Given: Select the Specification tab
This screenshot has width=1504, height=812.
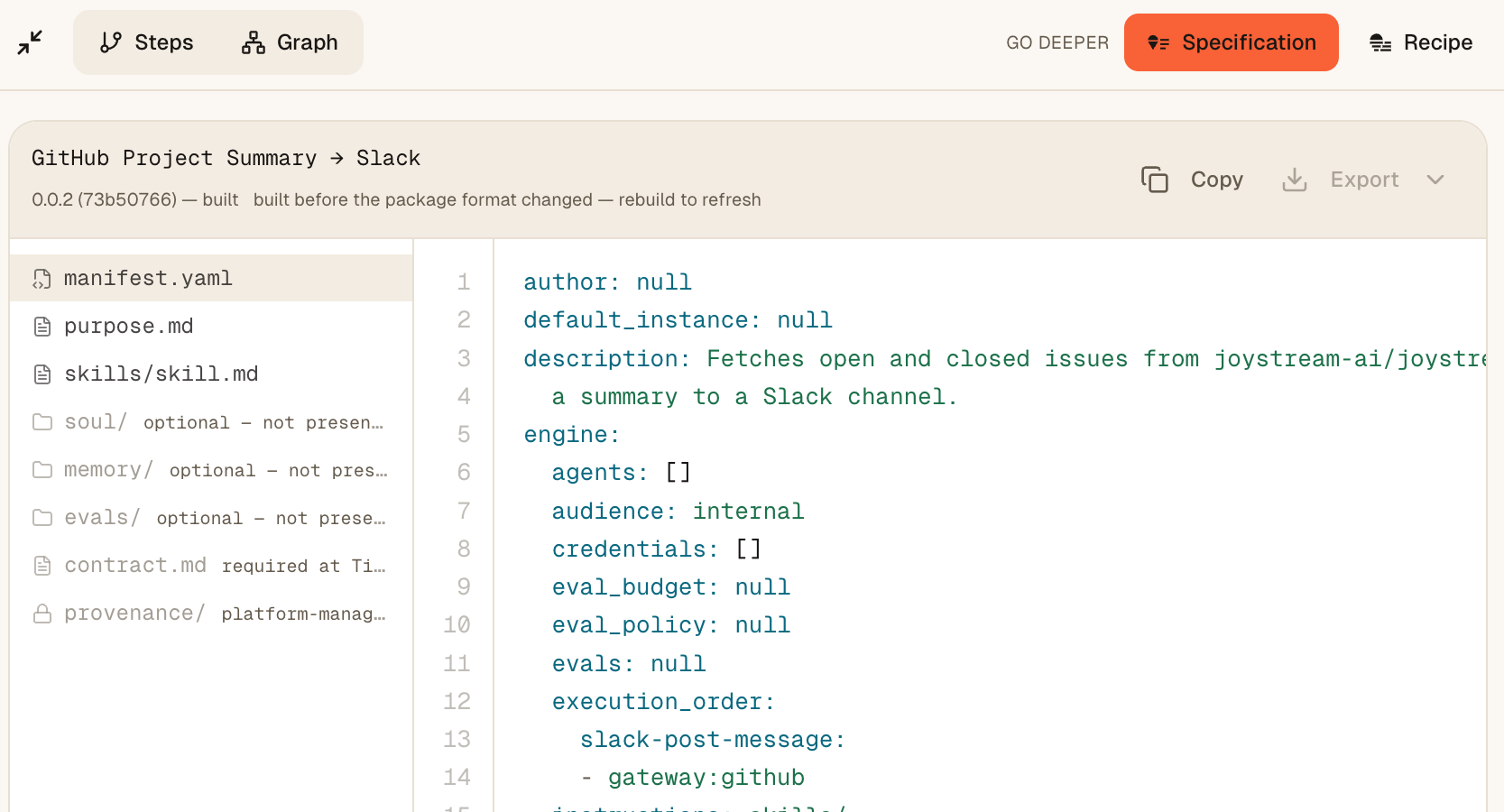Looking at the screenshot, I should [1231, 42].
